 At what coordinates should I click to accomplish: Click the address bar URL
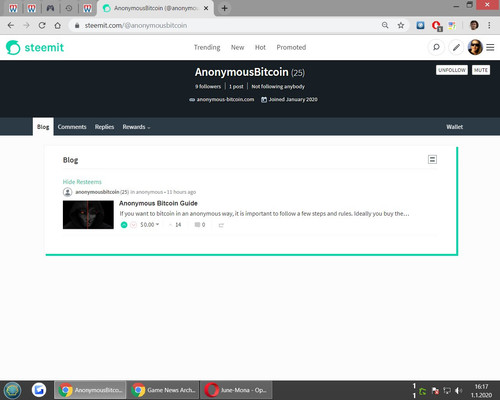click(x=136, y=25)
